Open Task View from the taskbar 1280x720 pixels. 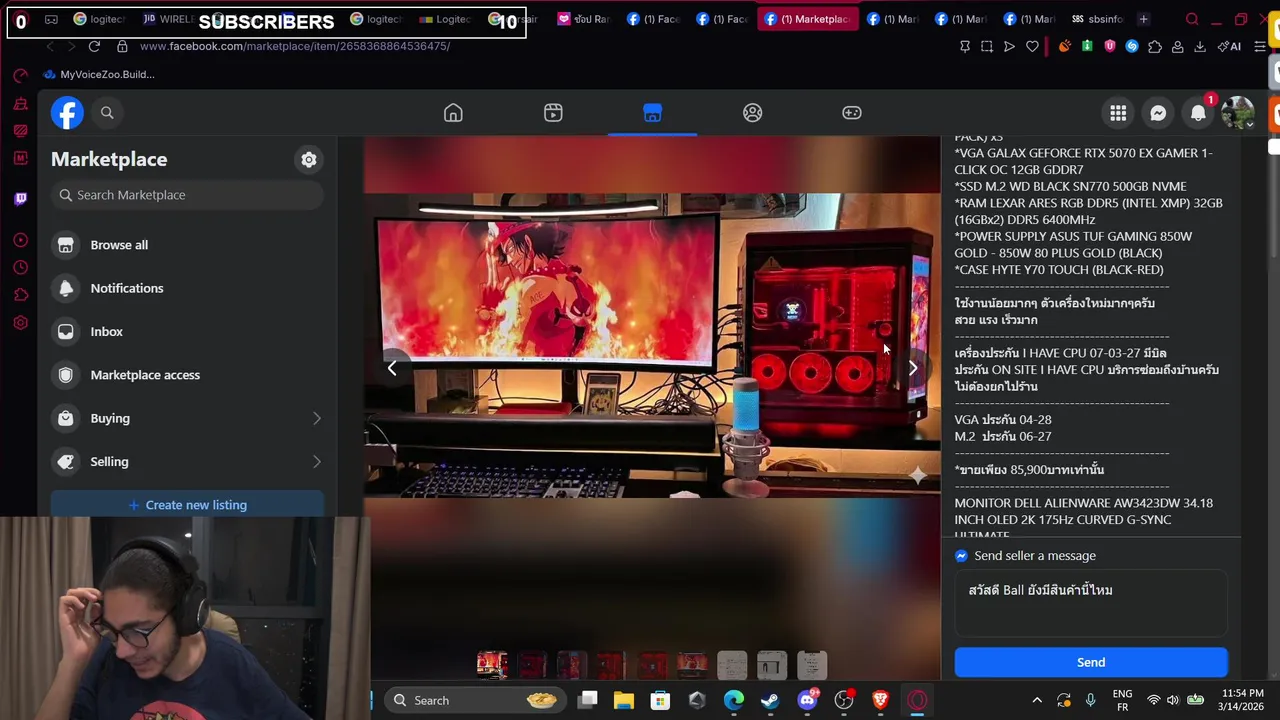pyautogui.click(x=588, y=700)
